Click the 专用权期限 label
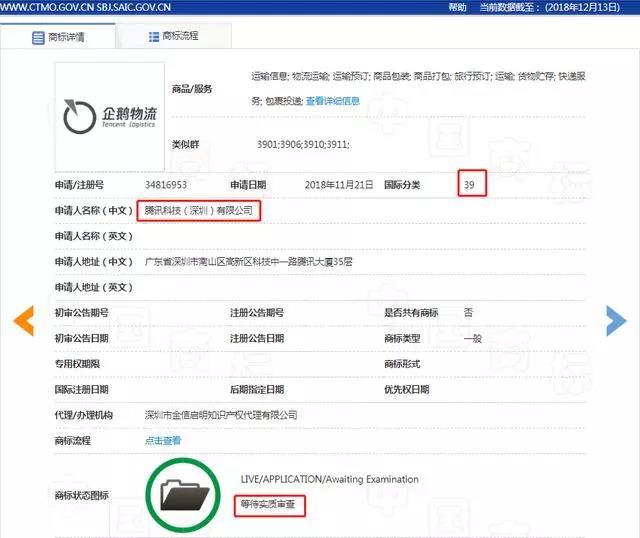640x538 pixels. 77,364
